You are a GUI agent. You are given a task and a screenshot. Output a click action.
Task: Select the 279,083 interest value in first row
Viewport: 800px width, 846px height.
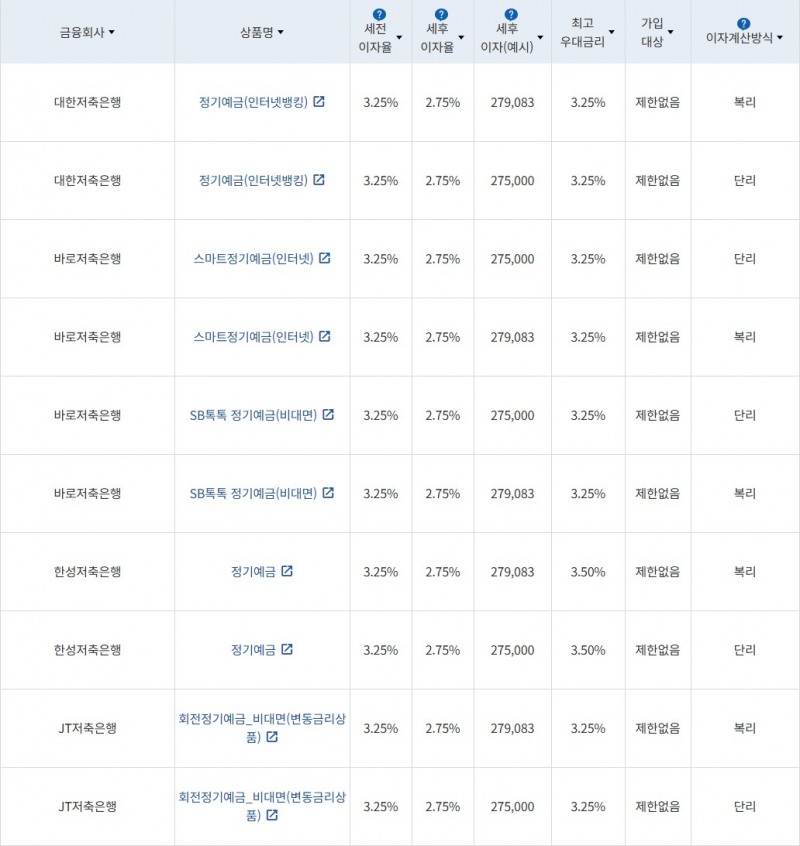coord(512,103)
